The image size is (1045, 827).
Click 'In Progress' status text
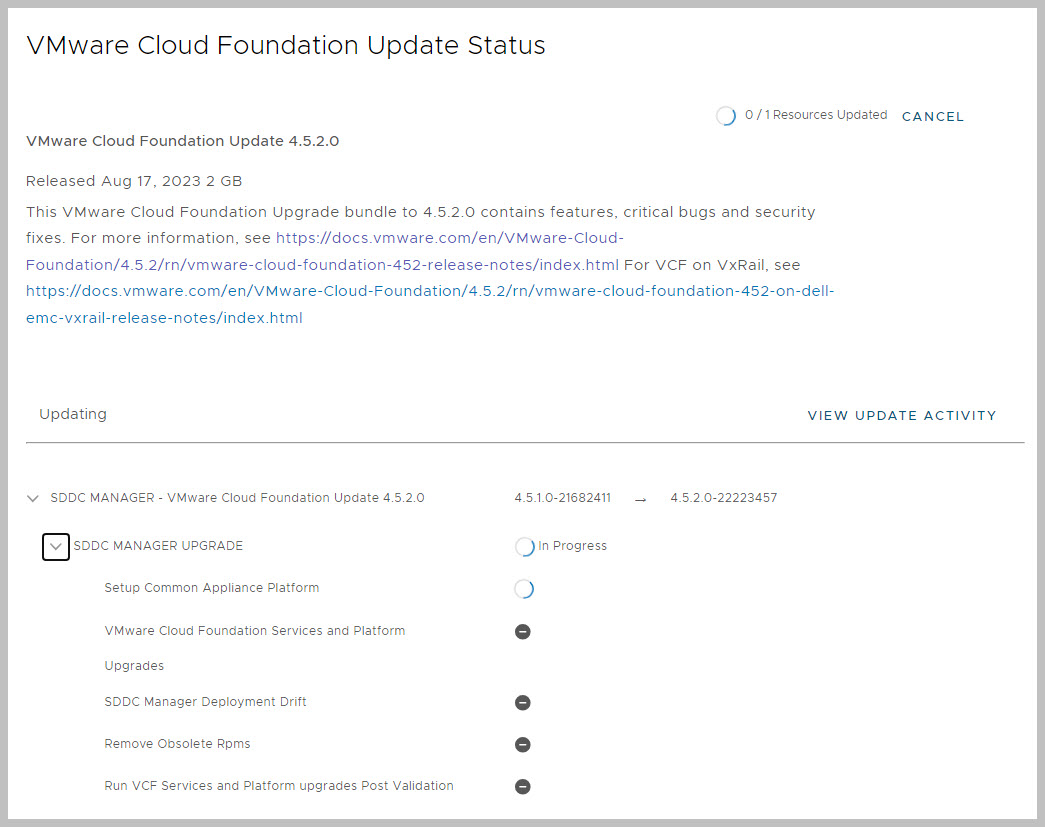click(x=572, y=546)
